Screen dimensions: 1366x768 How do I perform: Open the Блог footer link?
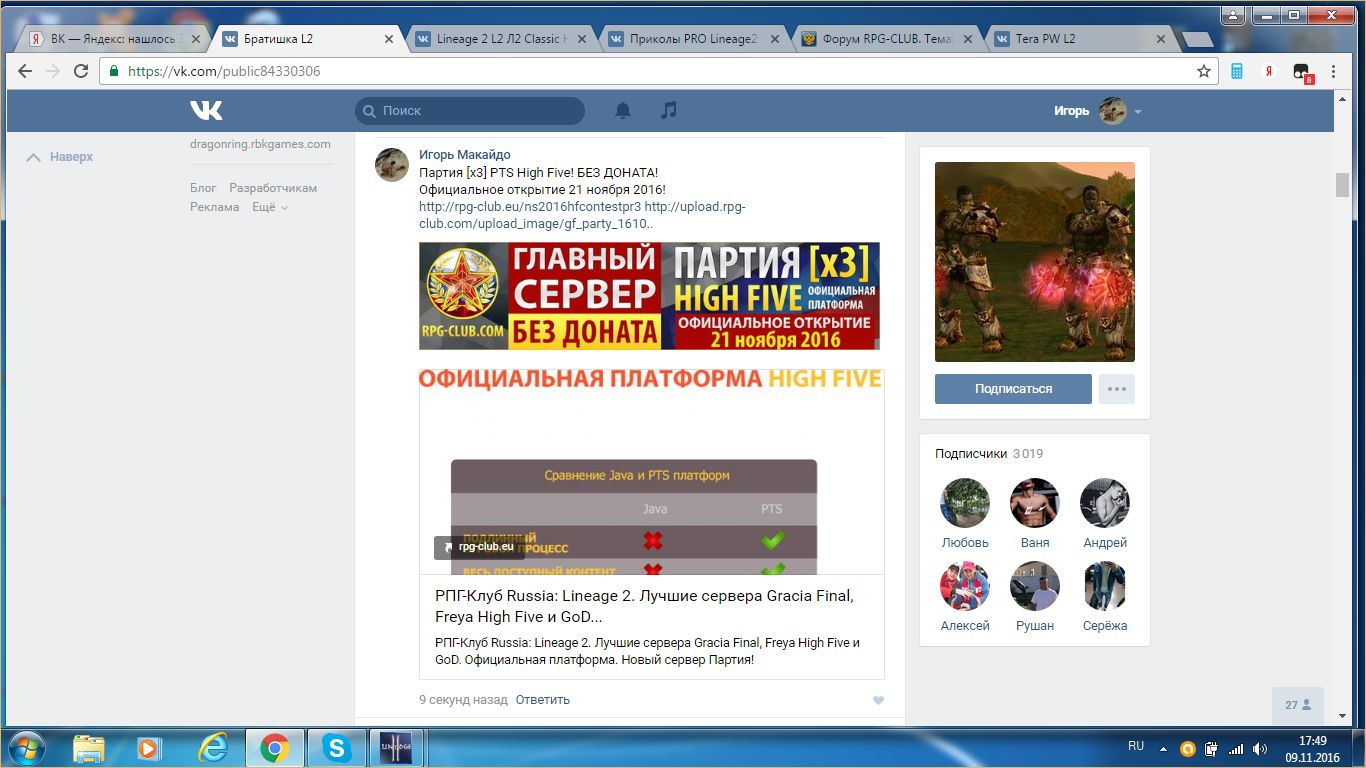[x=203, y=188]
